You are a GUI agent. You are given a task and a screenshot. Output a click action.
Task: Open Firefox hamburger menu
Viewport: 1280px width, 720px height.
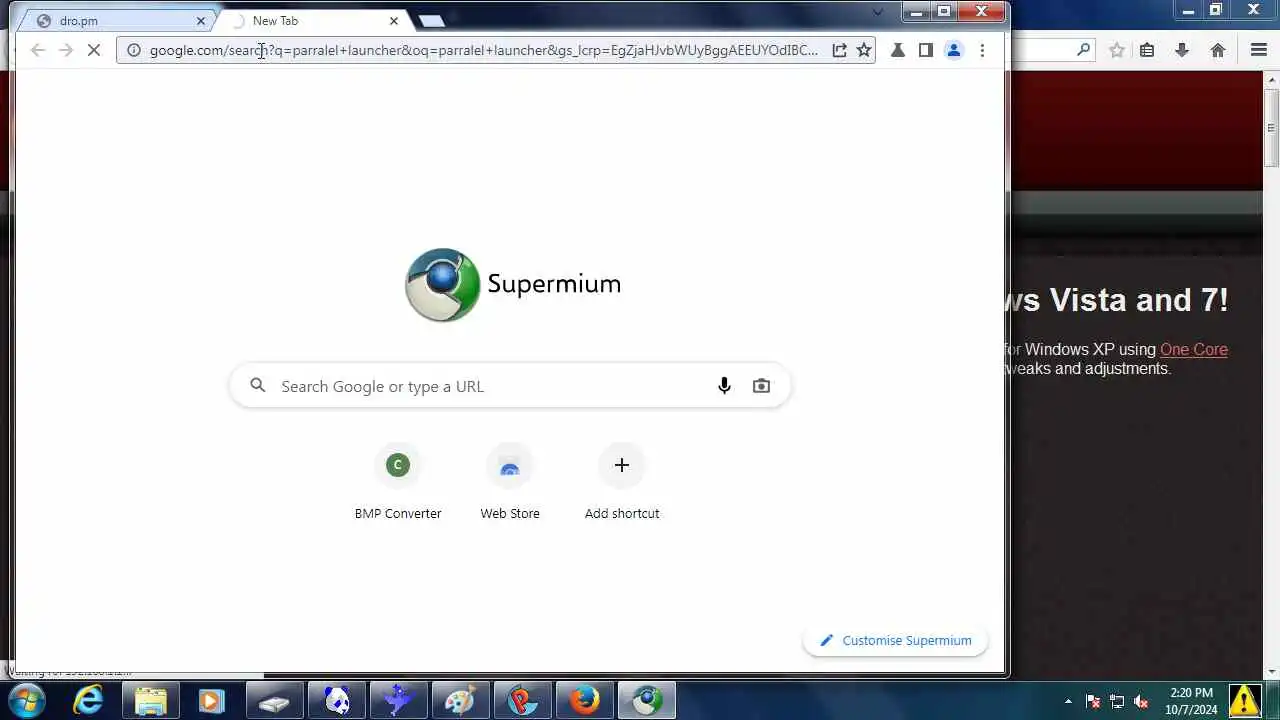tap(1259, 50)
